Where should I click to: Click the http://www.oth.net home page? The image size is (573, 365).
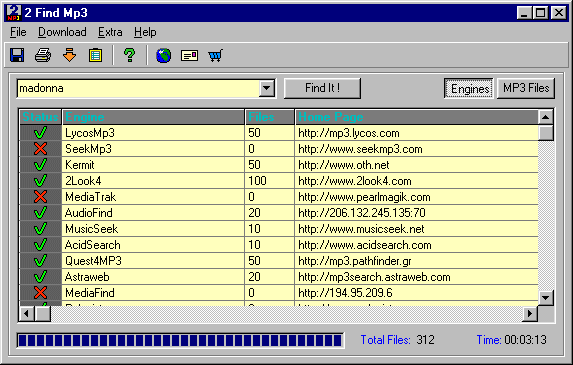pyautogui.click(x=344, y=165)
